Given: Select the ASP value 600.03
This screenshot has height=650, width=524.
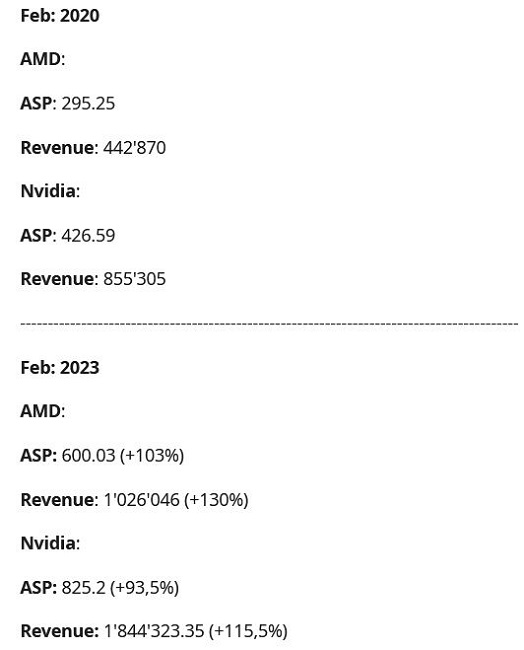Looking at the screenshot, I should coord(88,456).
